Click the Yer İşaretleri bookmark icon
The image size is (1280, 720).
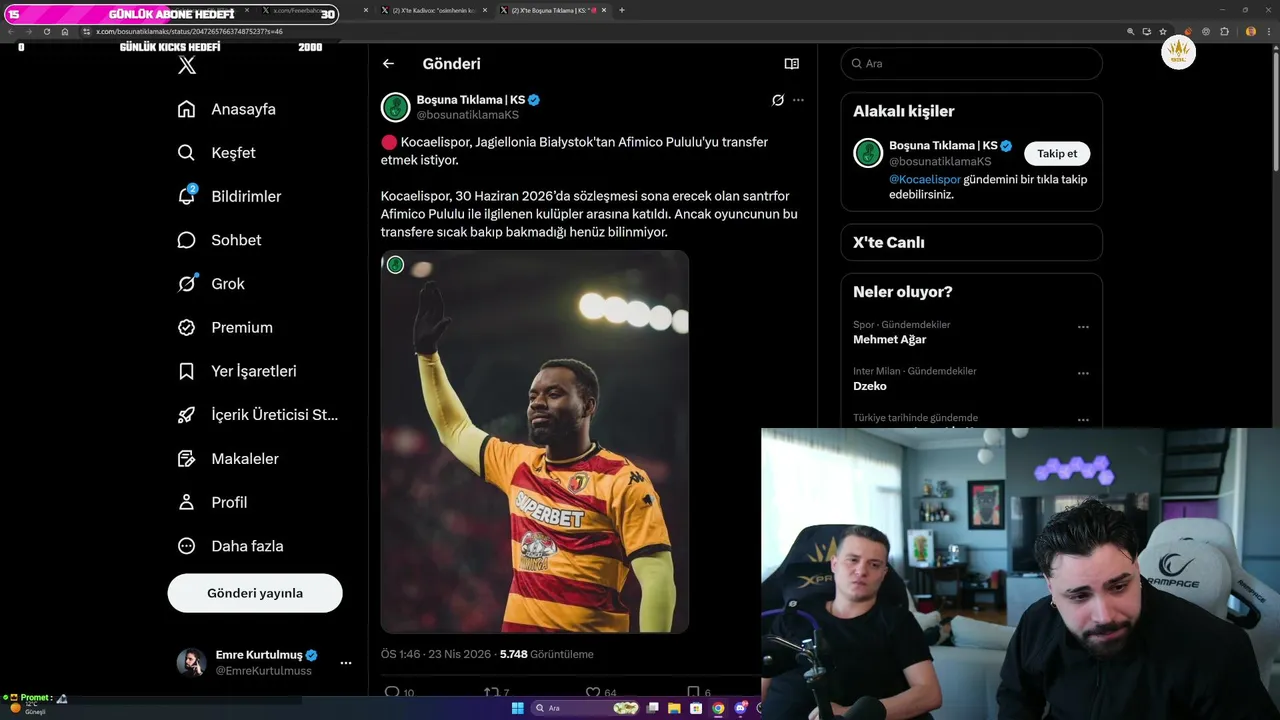pos(186,371)
